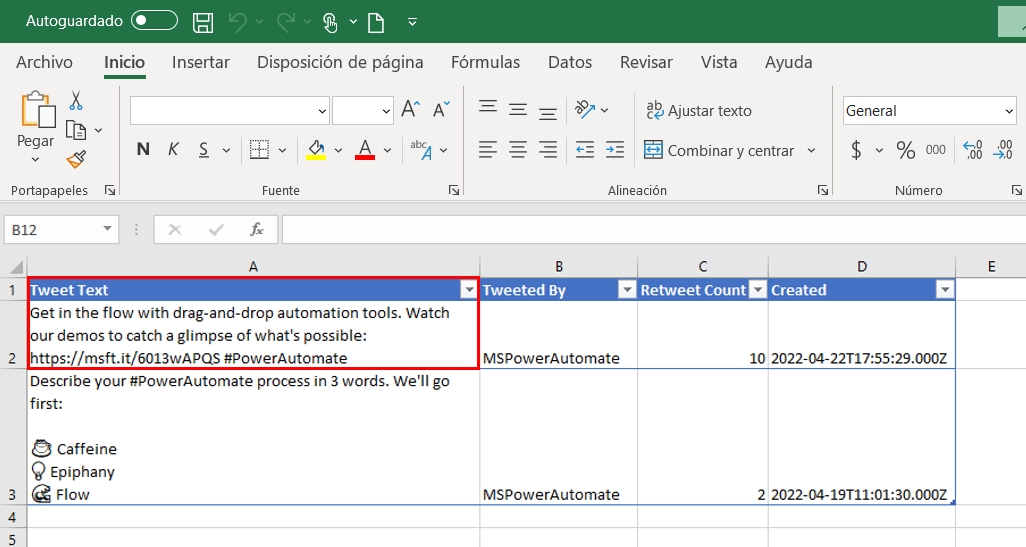Open the Retweet Count filter dropdown
Screen dimensions: 1026x547
pyautogui.click(x=757, y=290)
